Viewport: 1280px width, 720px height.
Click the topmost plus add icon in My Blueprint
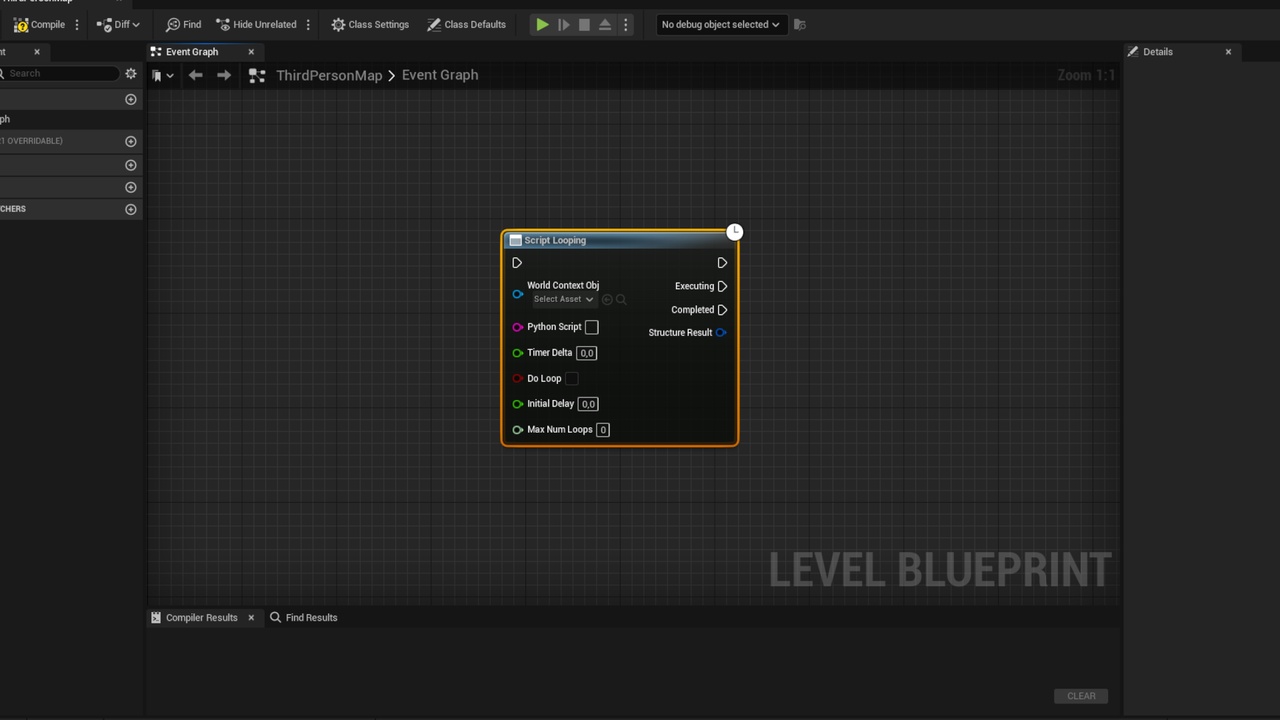coord(130,99)
